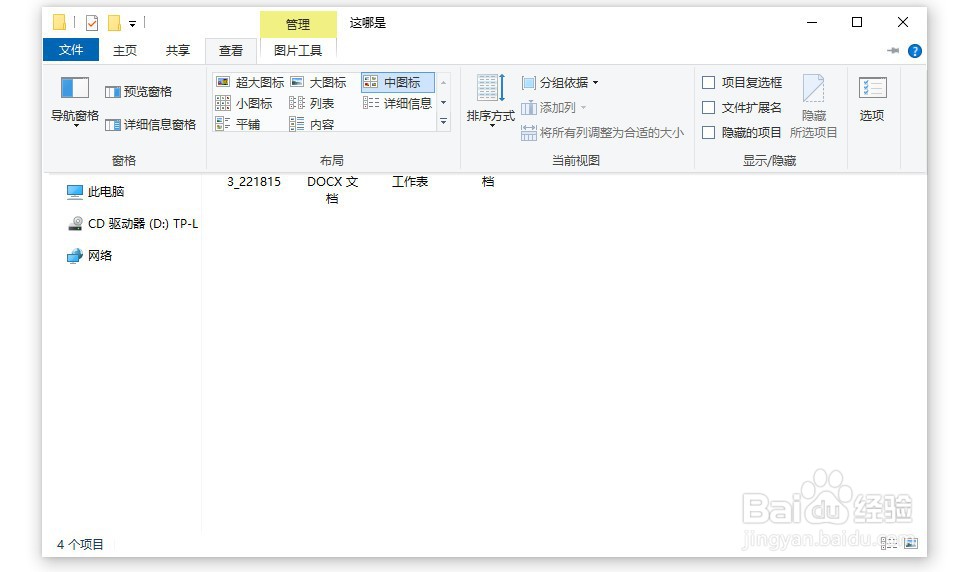
Task: Switch to the 共享 ribbon tab
Action: 178,51
